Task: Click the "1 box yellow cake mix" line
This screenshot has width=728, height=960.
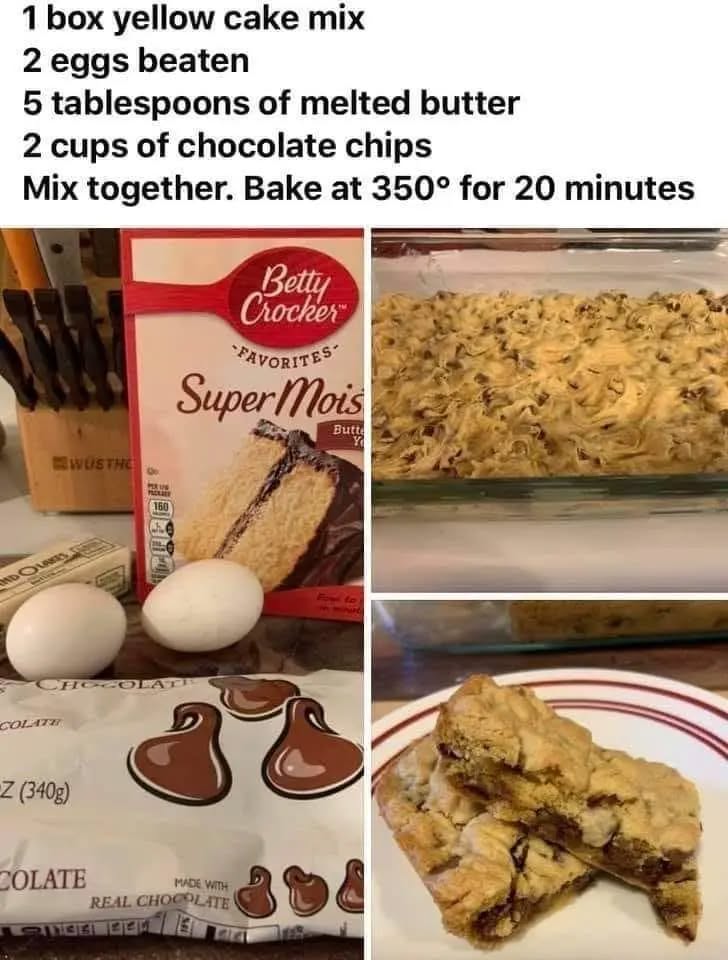Action: pos(193,19)
